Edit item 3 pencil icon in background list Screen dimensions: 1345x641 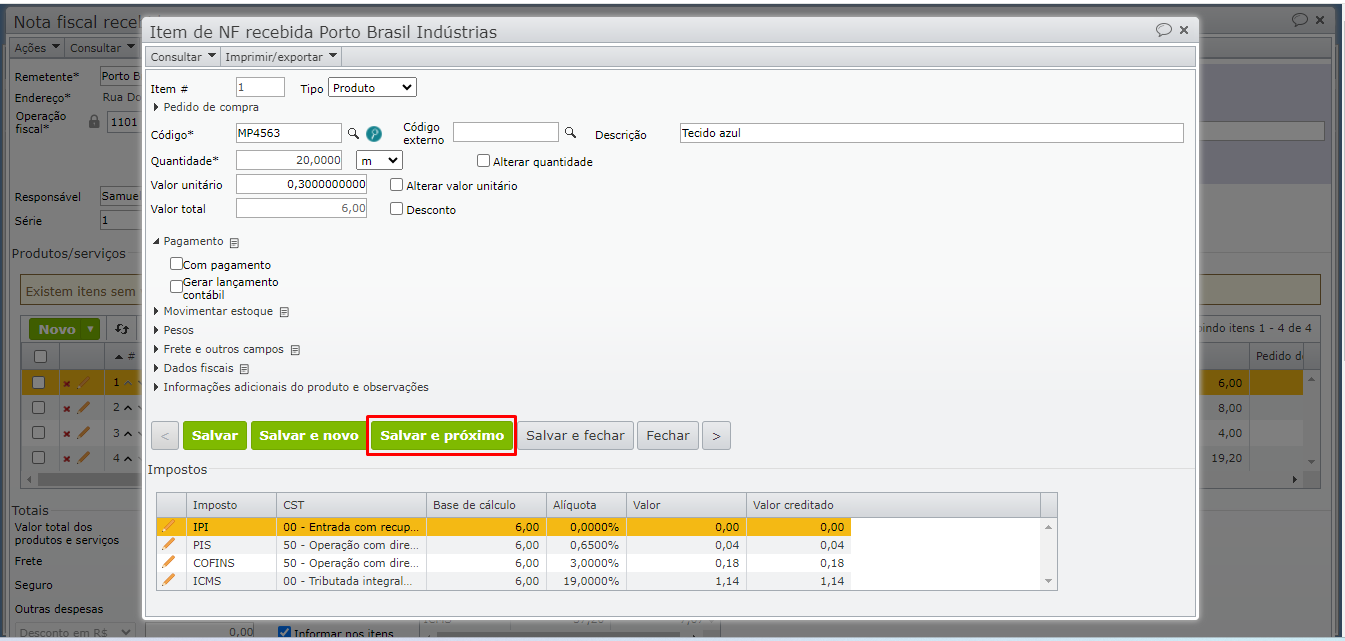click(x=84, y=433)
